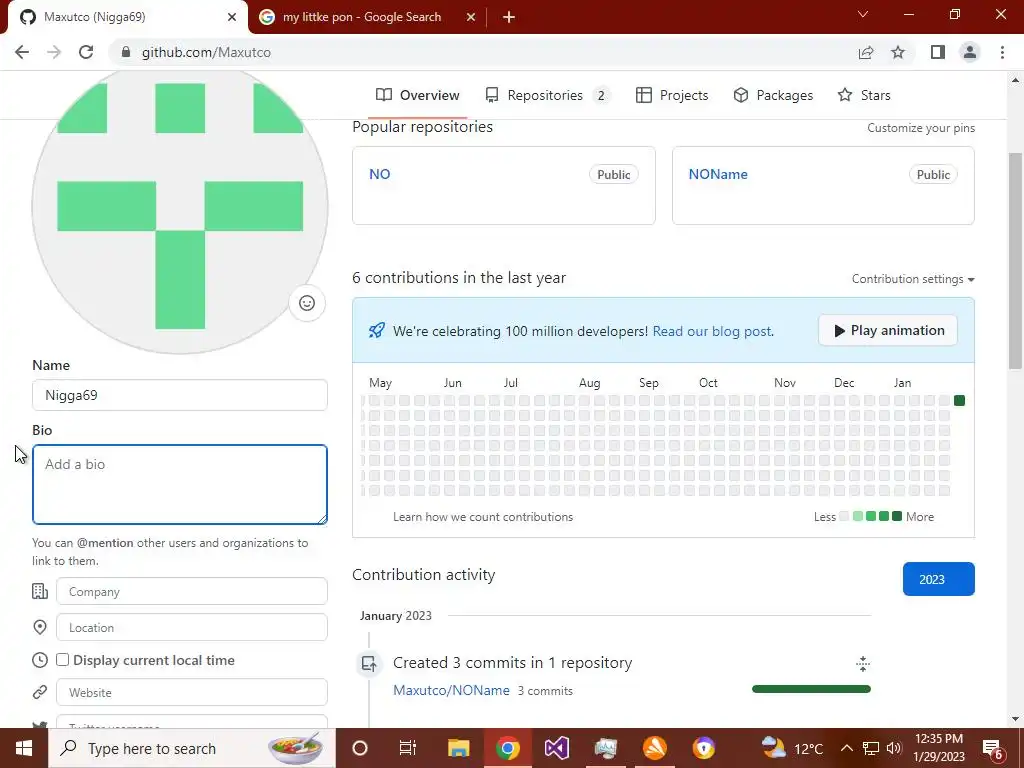
Task: Open Maxutco/NOName activity link
Action: coord(451,690)
